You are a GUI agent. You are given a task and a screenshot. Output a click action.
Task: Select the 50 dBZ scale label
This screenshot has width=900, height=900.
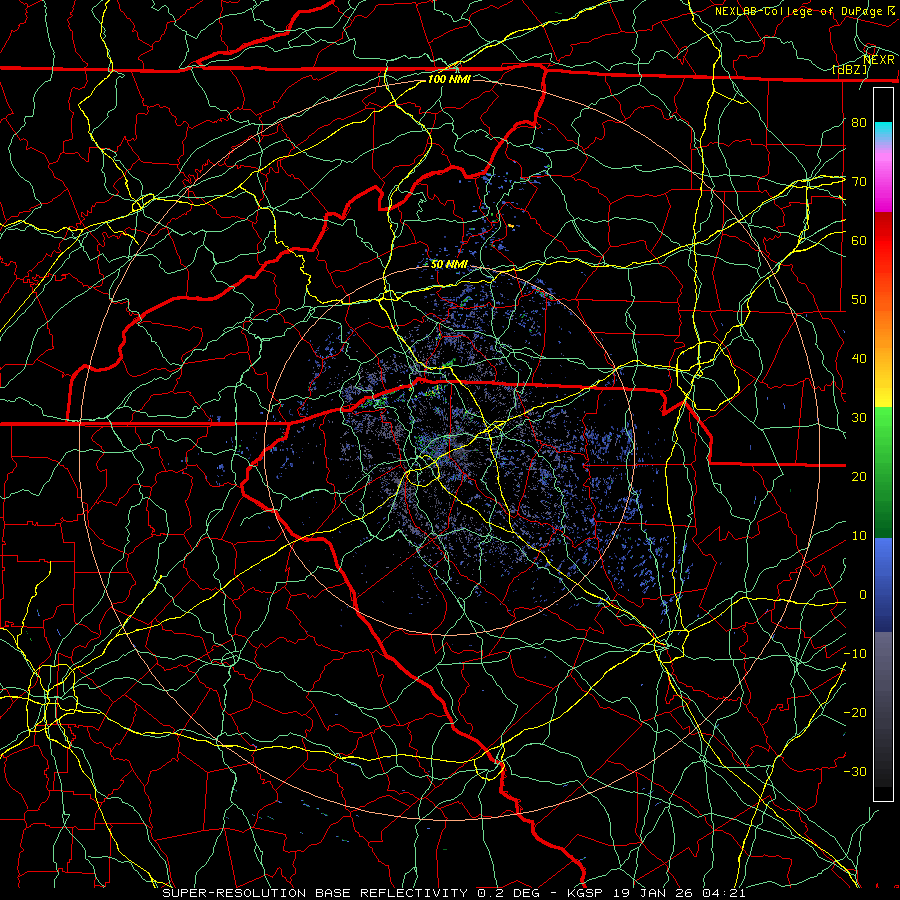tap(859, 300)
